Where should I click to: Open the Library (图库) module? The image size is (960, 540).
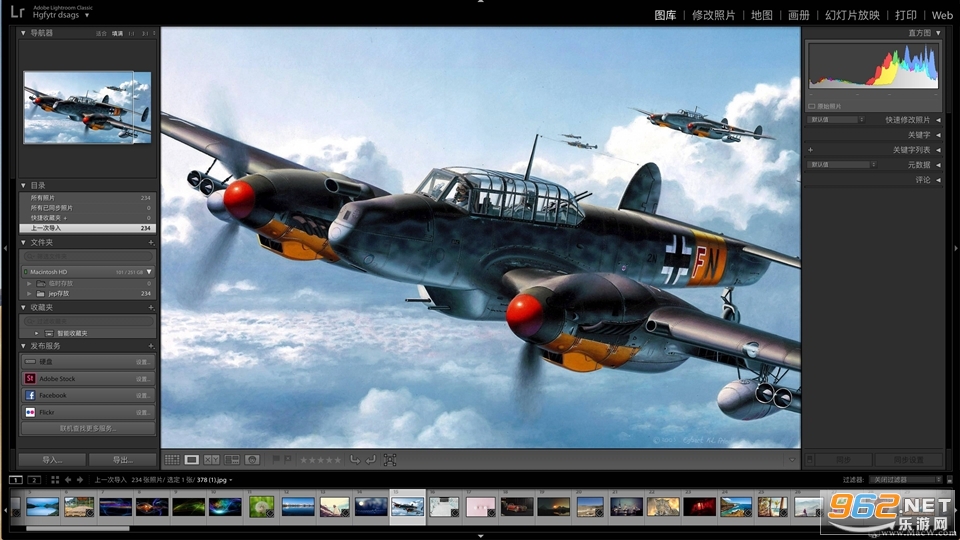(x=666, y=15)
